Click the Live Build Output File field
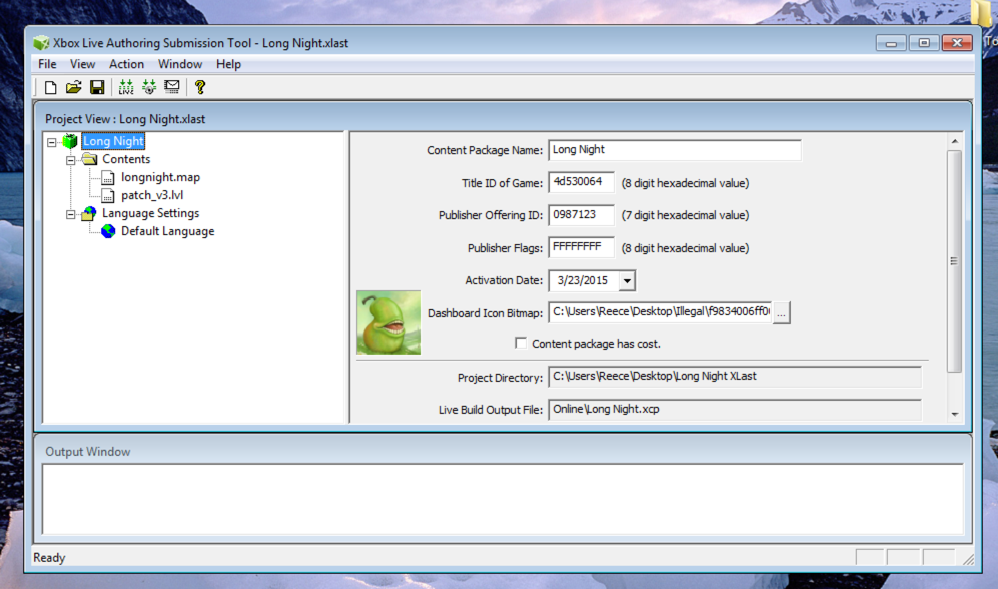The height and width of the screenshot is (589, 998). tap(734, 409)
